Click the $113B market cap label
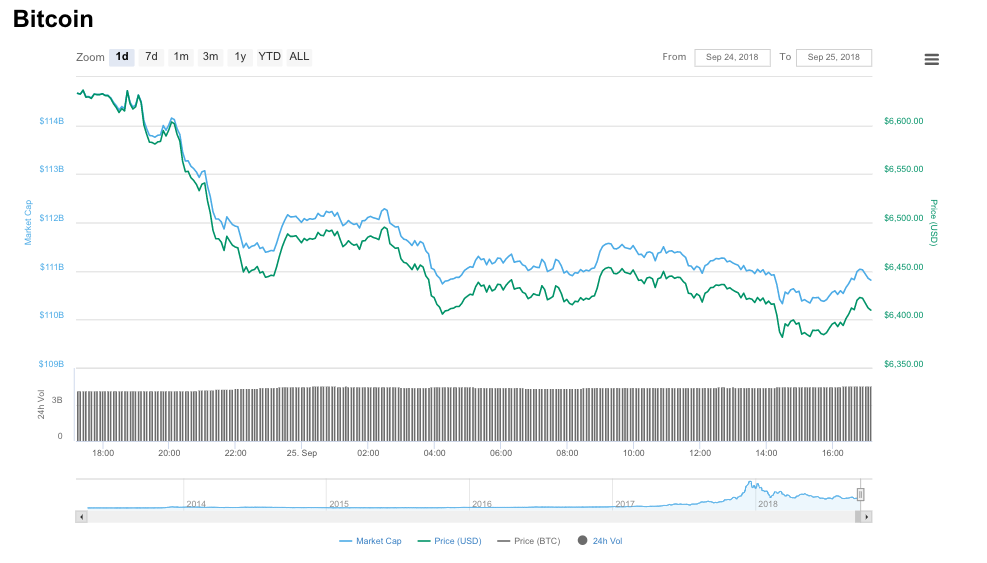987x563 pixels. 52,169
